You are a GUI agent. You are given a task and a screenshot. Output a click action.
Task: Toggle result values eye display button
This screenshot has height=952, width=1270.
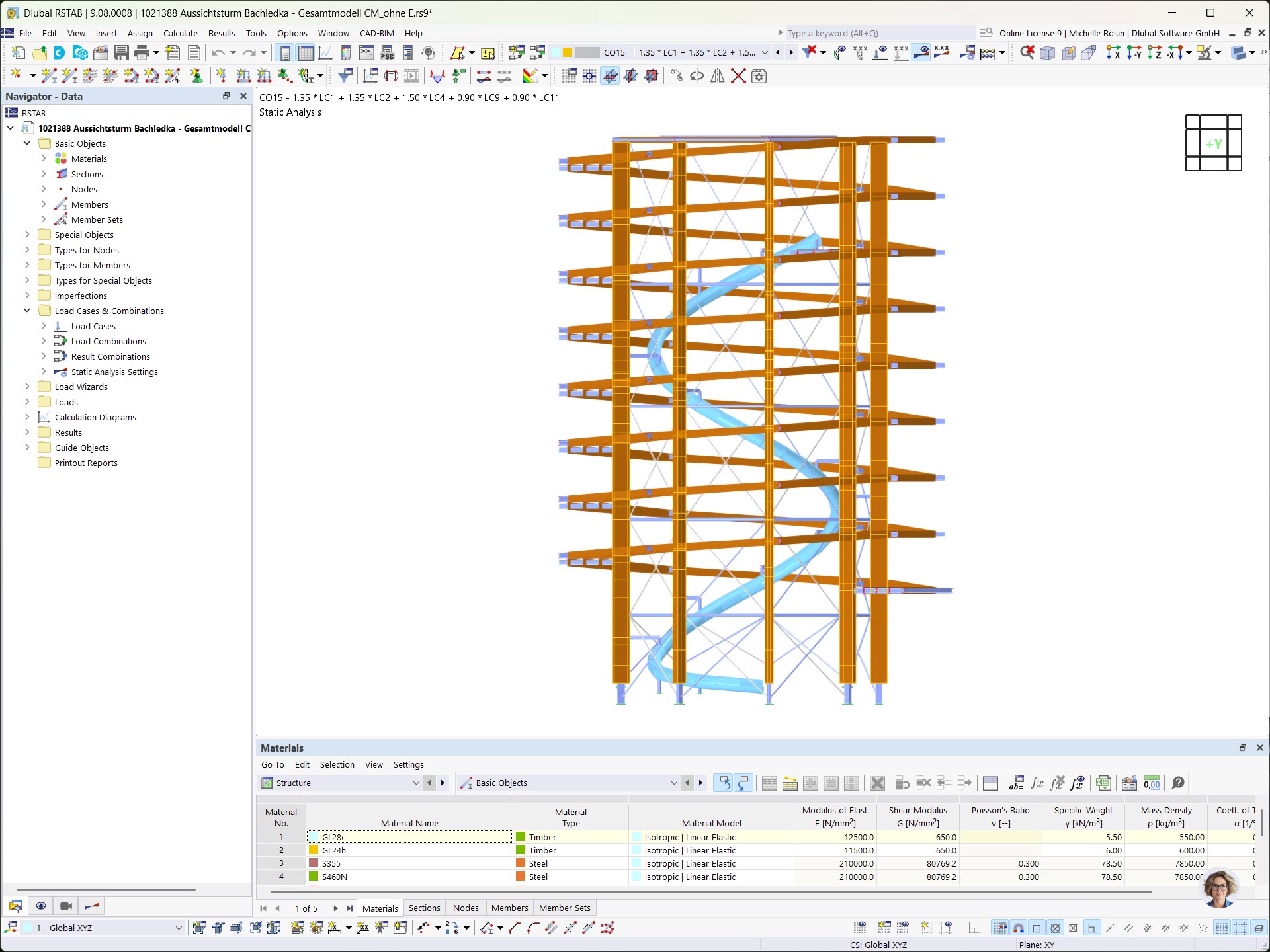pos(921,53)
